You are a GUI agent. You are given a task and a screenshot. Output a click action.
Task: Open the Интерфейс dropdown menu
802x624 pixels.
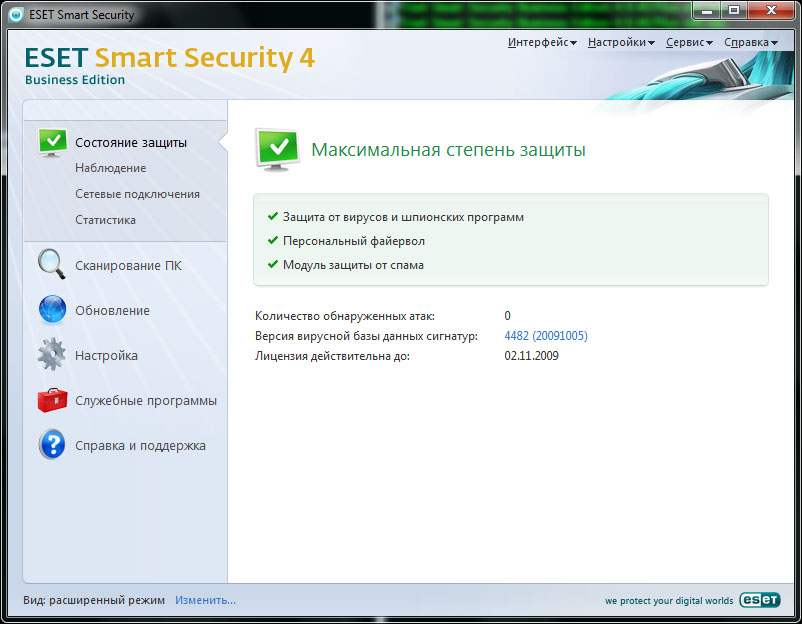(542, 43)
